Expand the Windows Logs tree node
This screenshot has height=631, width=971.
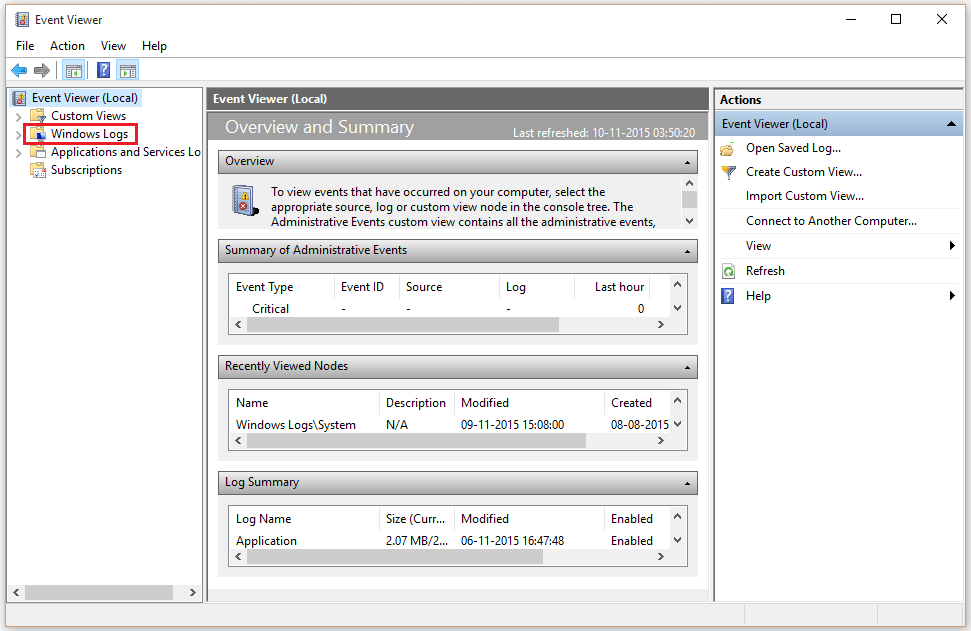[19, 134]
